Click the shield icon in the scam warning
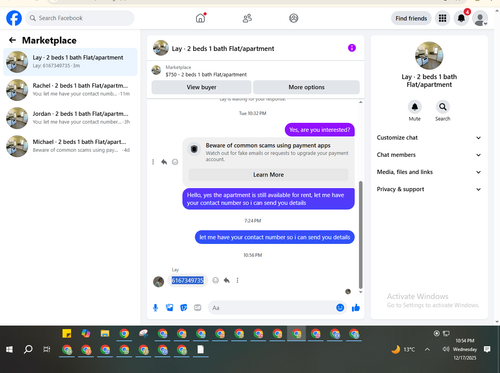The width and height of the screenshot is (500, 373). point(194,149)
